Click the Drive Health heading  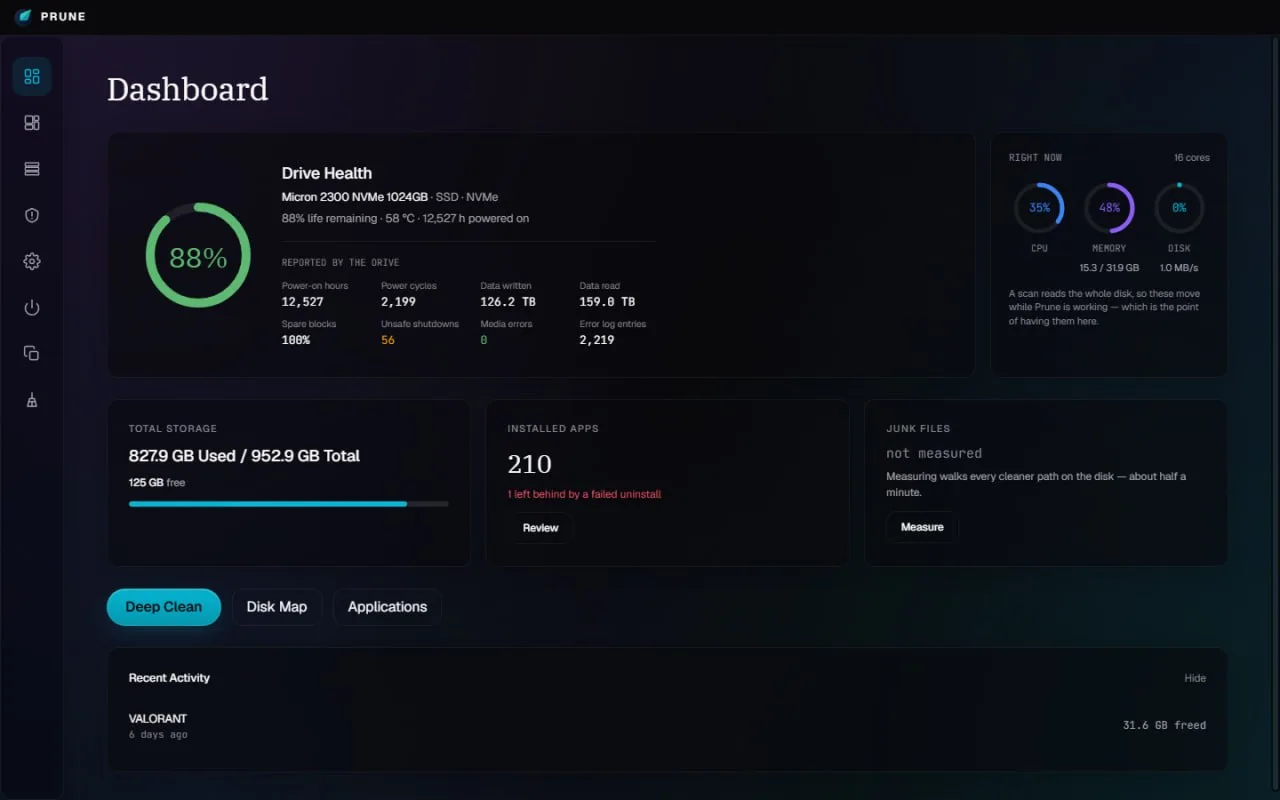[327, 173]
